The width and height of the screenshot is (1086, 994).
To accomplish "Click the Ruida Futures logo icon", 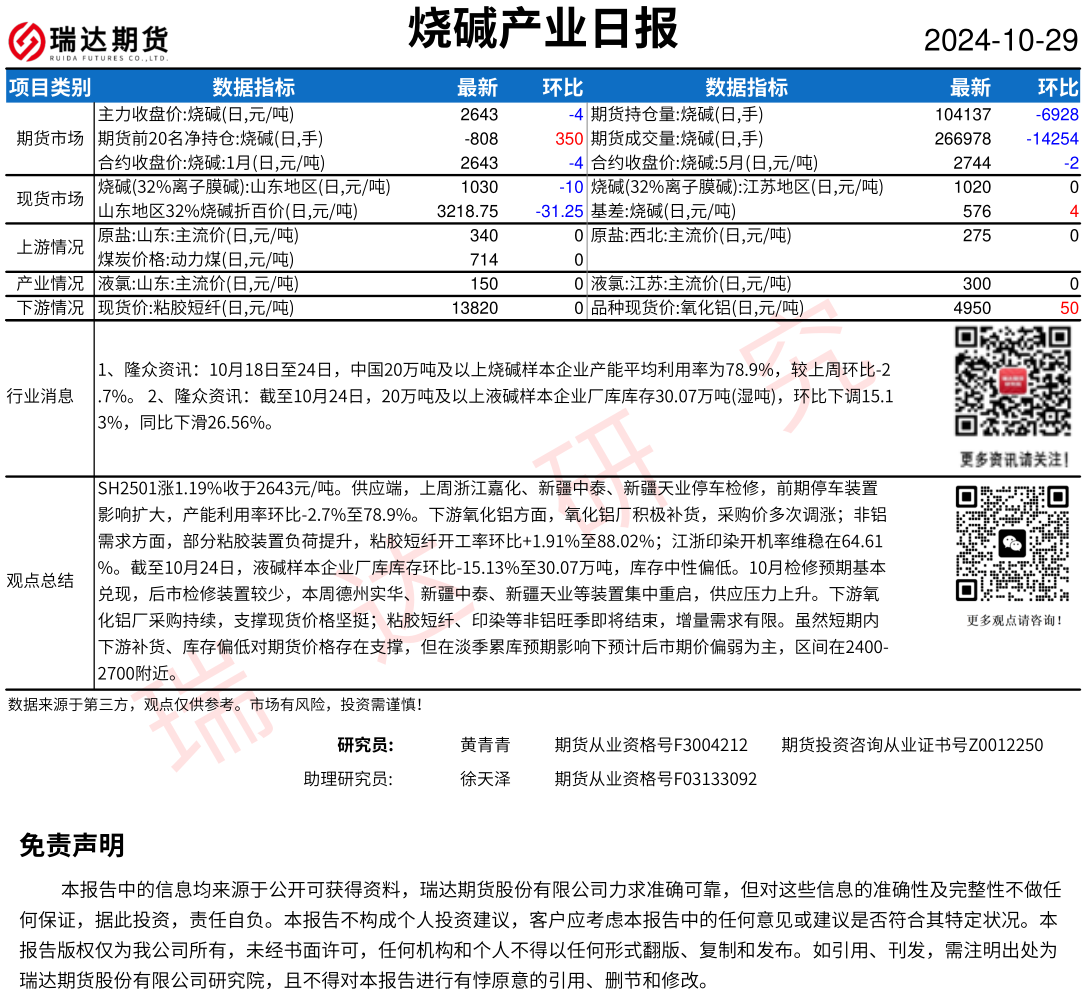I will coord(27,40).
